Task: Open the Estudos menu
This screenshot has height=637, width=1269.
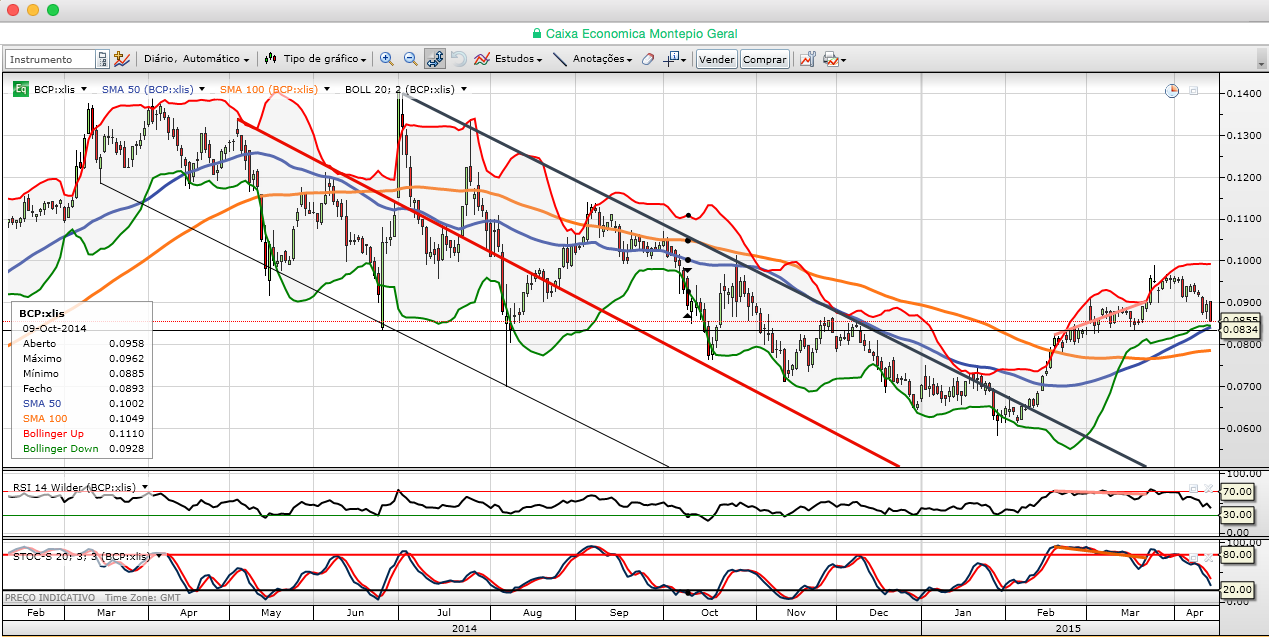Action: tap(519, 59)
